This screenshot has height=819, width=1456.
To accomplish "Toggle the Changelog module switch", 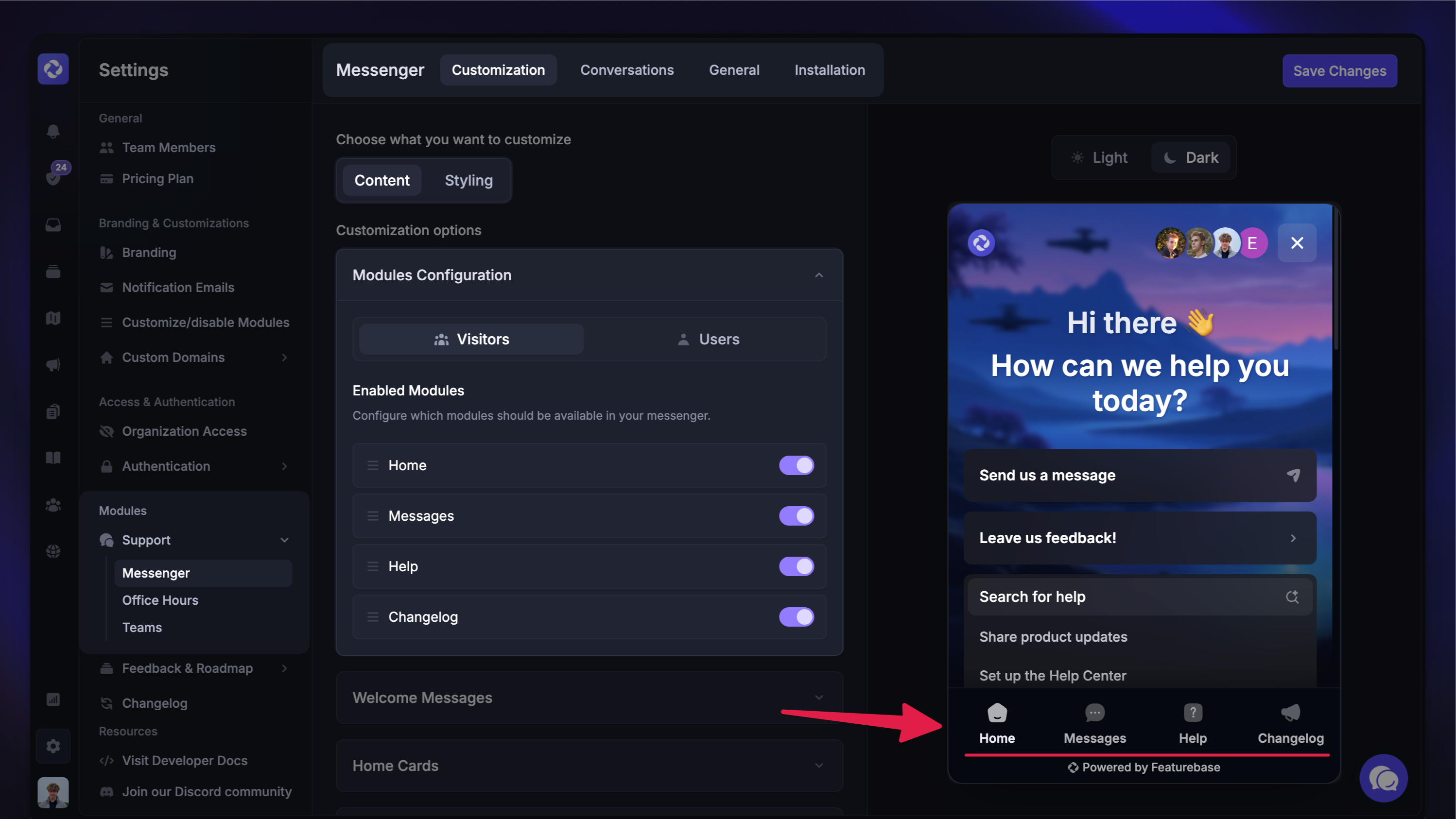I will coord(796,617).
